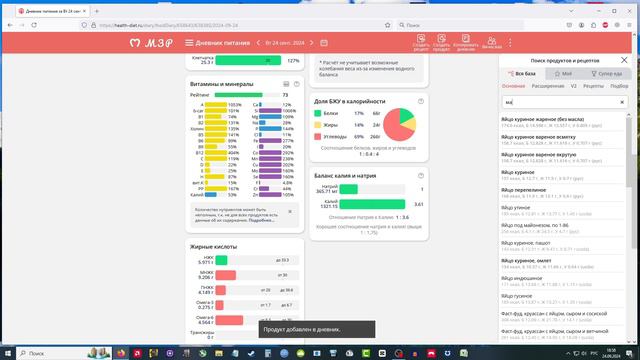Choose Яйцо куриное, омлет result
640x360 pixels.
[x=562, y=263]
